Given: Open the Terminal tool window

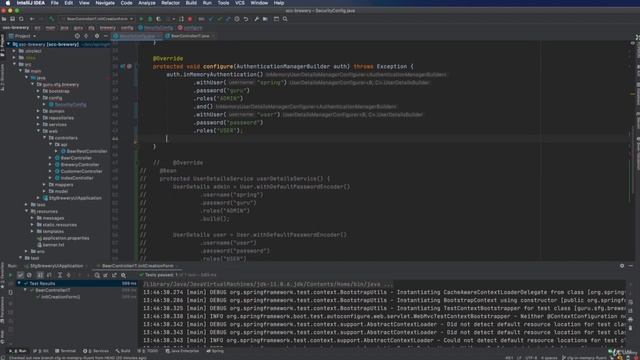Looking at the screenshot, I should (65, 351).
